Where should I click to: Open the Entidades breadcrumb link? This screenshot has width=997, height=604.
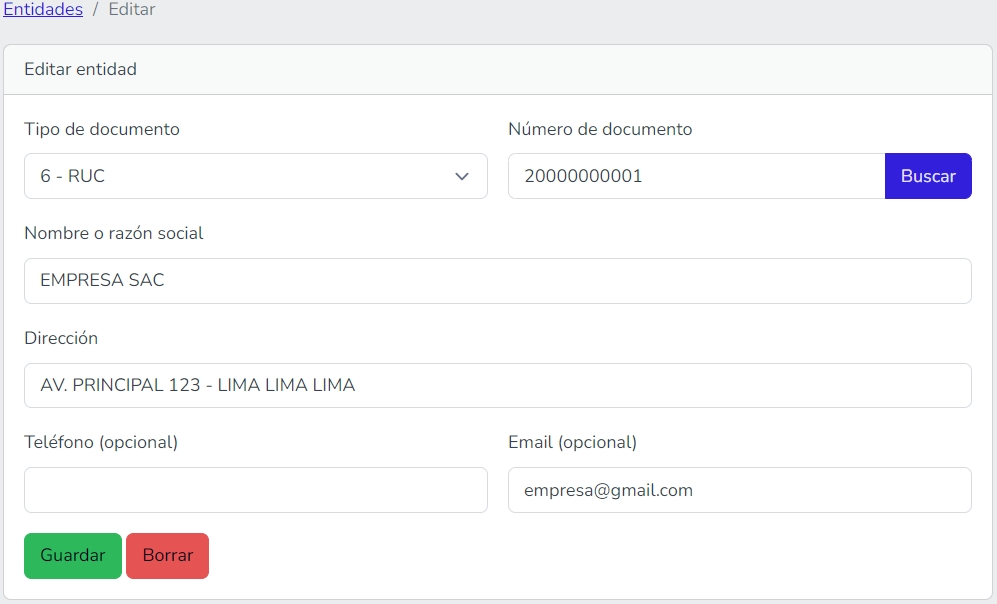click(43, 10)
